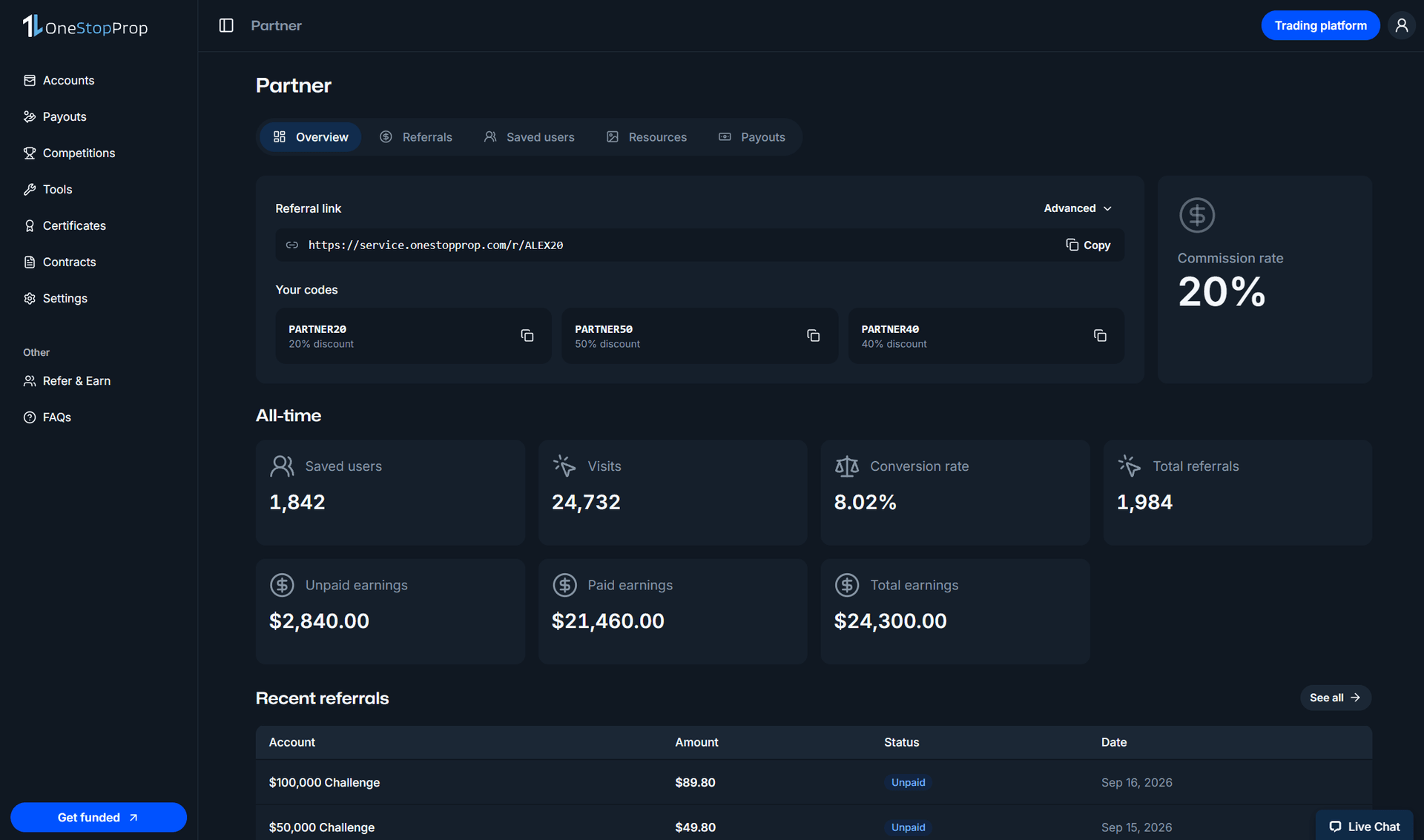Screen dimensions: 1424x840
Task: Click the $2,840.00 unpaid earnings value
Action: [319, 621]
